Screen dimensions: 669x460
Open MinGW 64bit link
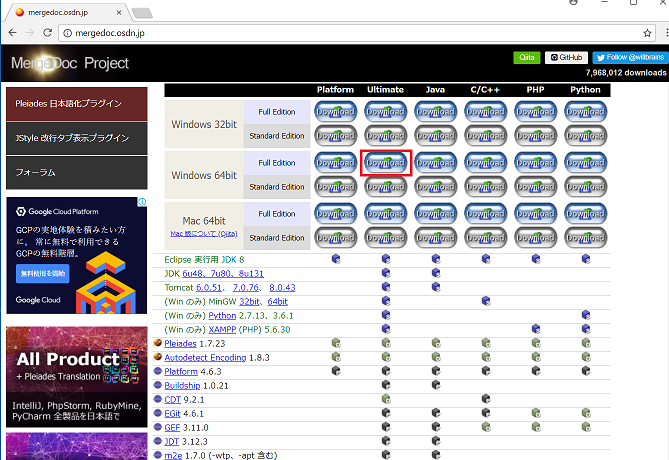click(278, 302)
